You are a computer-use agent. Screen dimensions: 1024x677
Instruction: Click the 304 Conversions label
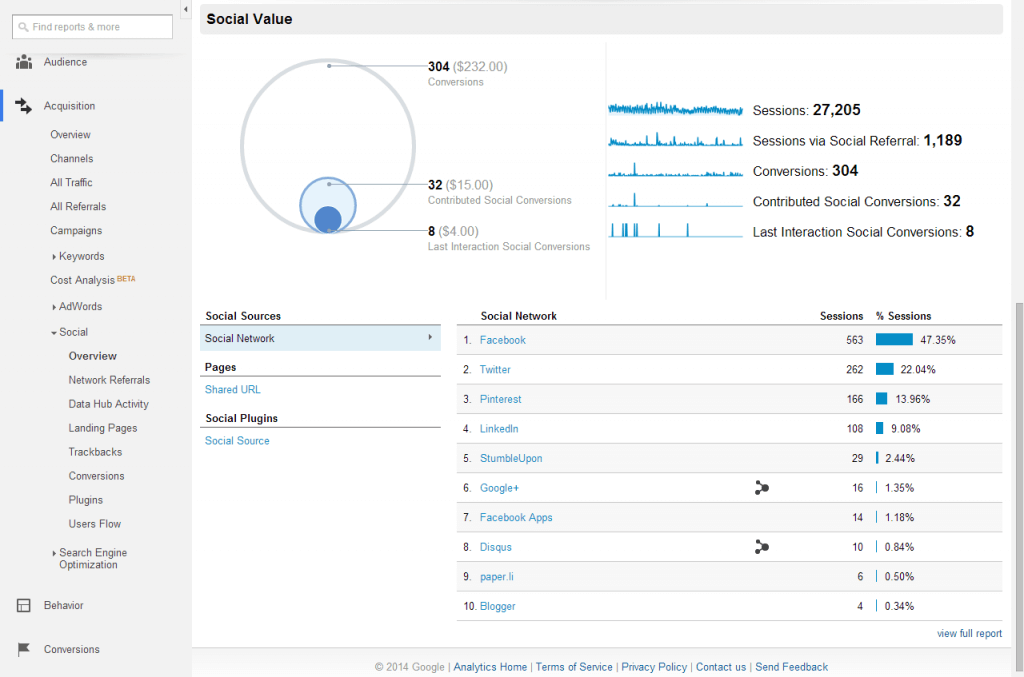(x=468, y=73)
